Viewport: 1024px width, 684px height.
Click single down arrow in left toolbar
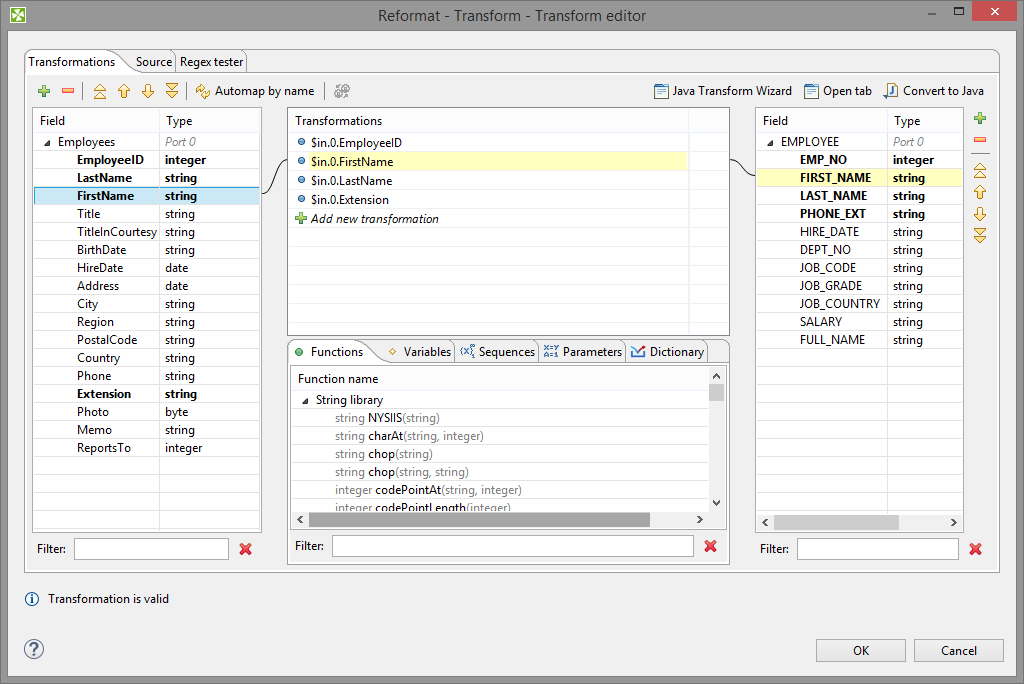148,91
